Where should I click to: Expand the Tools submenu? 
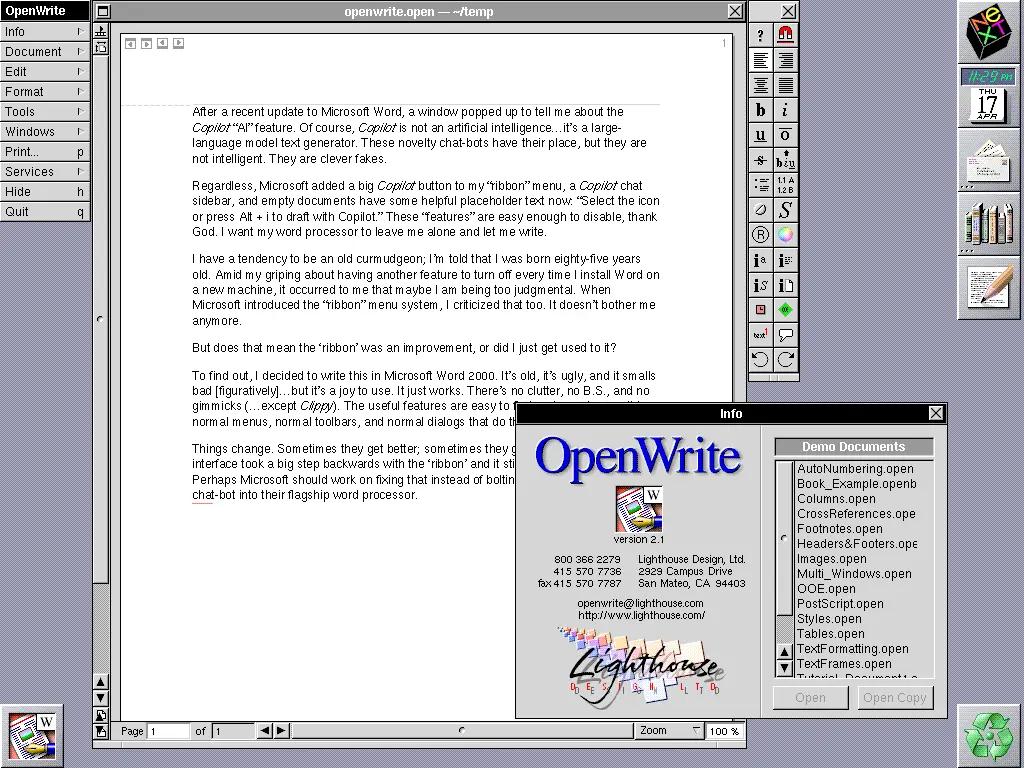point(45,112)
